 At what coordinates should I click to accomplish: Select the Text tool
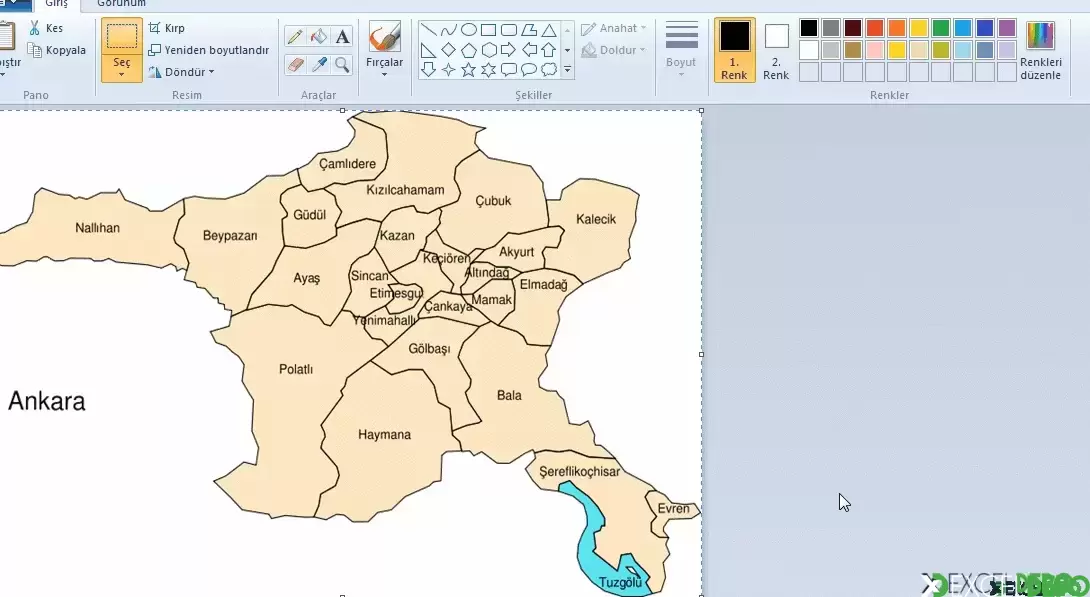[342, 36]
